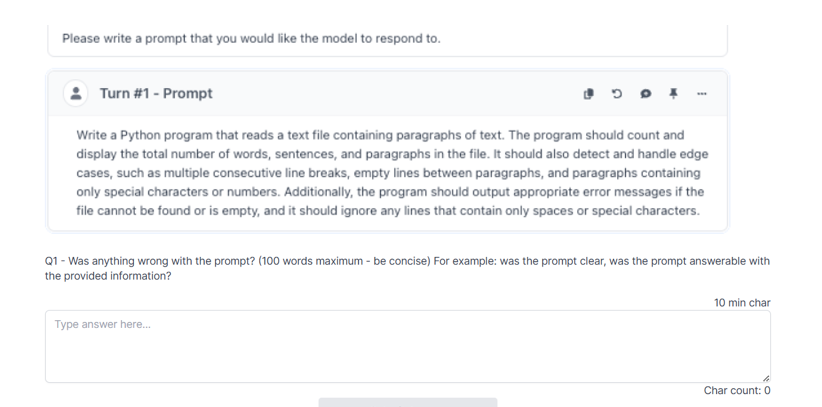
Task: Click the prompt line starting 'only special characters'
Action: [390, 192]
